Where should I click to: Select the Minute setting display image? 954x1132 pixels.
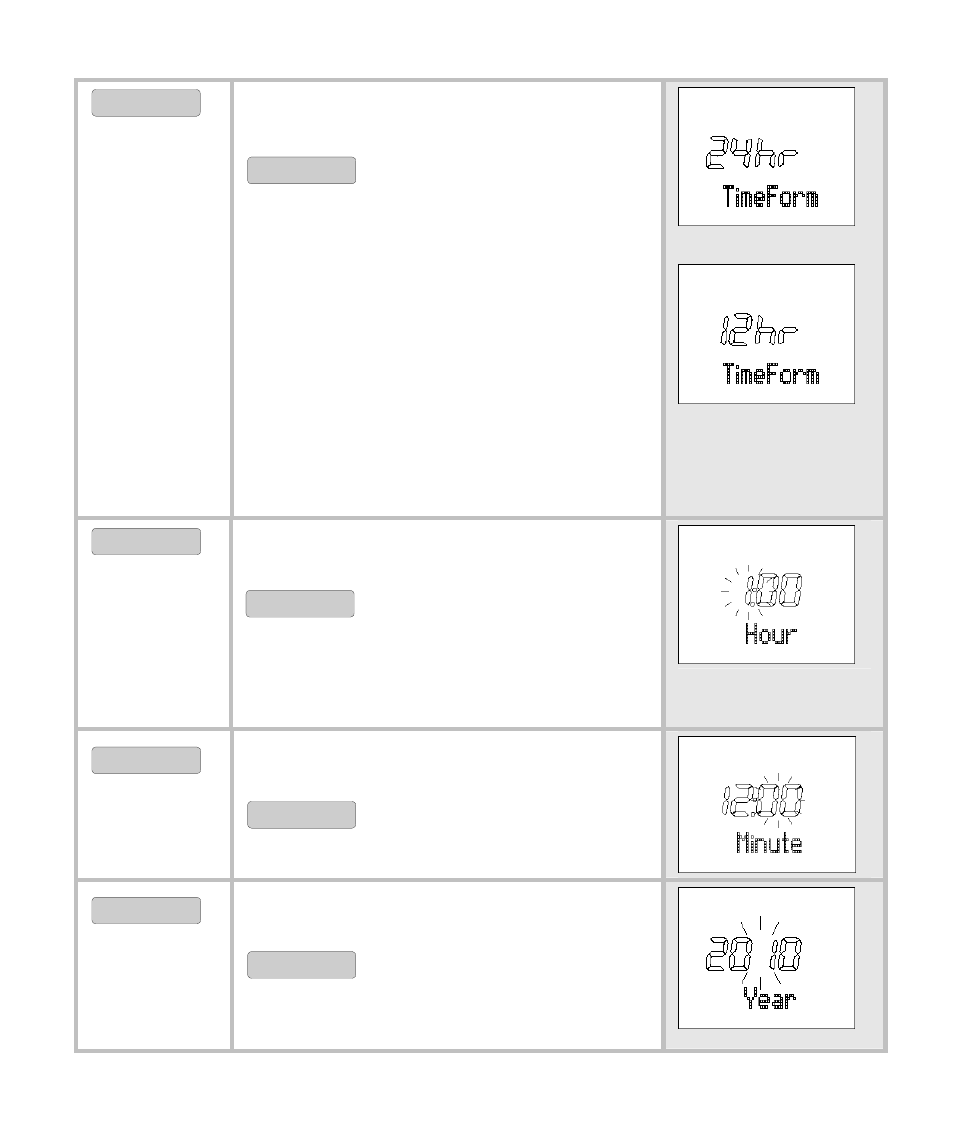click(x=767, y=804)
